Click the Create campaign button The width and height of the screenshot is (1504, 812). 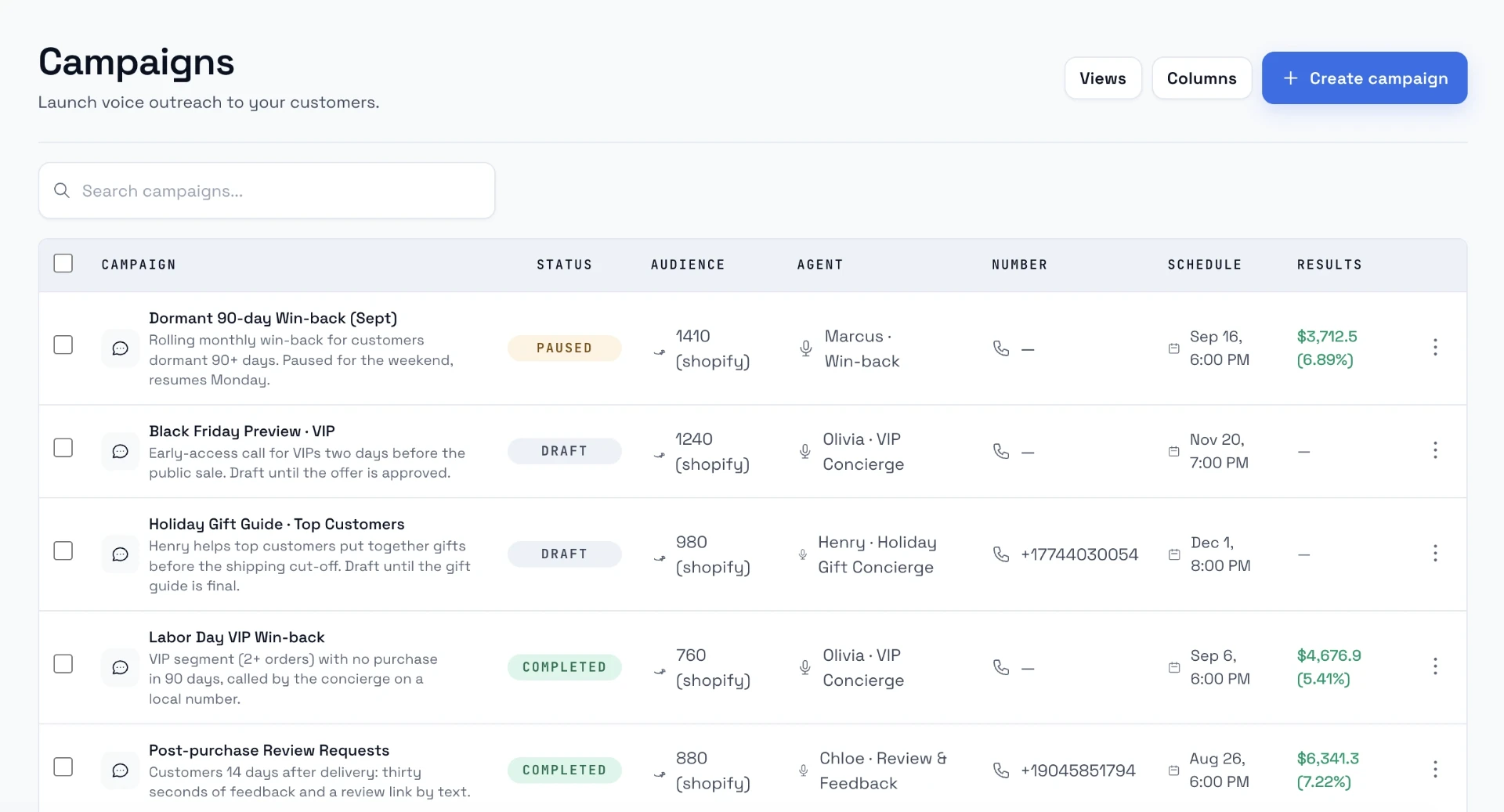1365,78
